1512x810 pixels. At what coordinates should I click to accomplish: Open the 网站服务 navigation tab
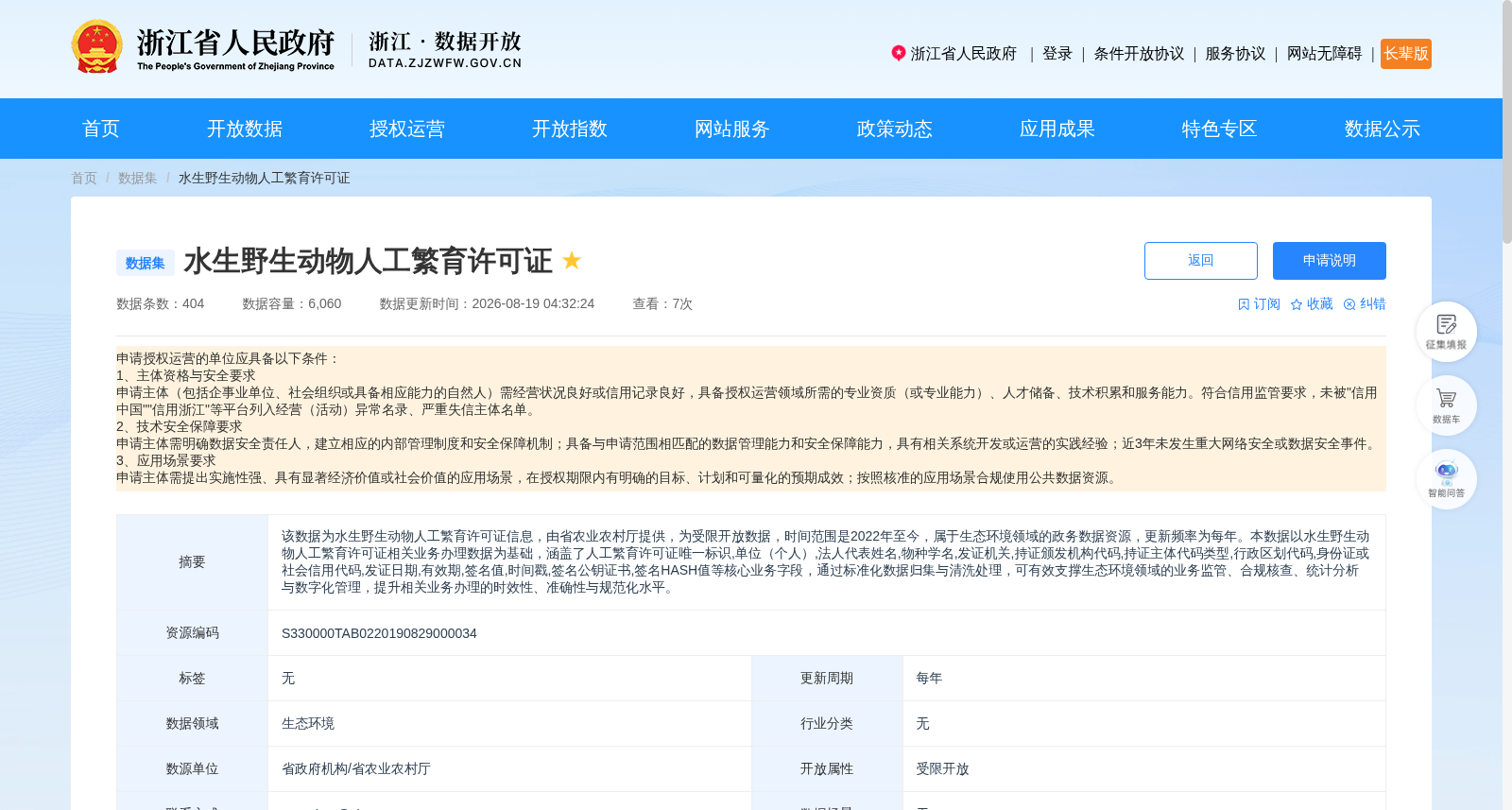[x=732, y=129]
